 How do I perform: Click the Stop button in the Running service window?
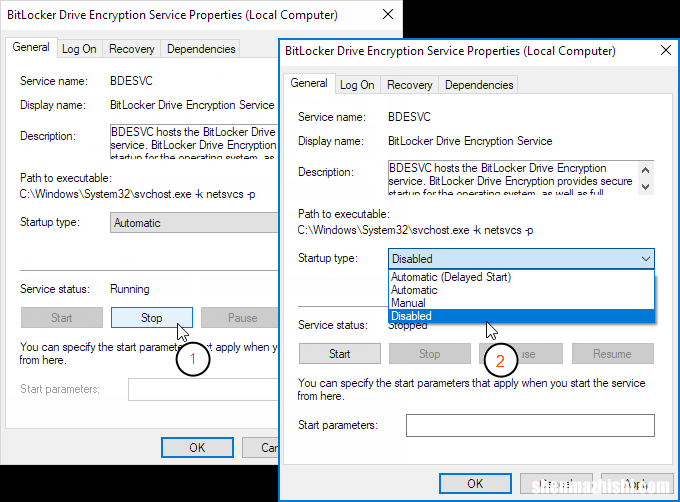152,318
